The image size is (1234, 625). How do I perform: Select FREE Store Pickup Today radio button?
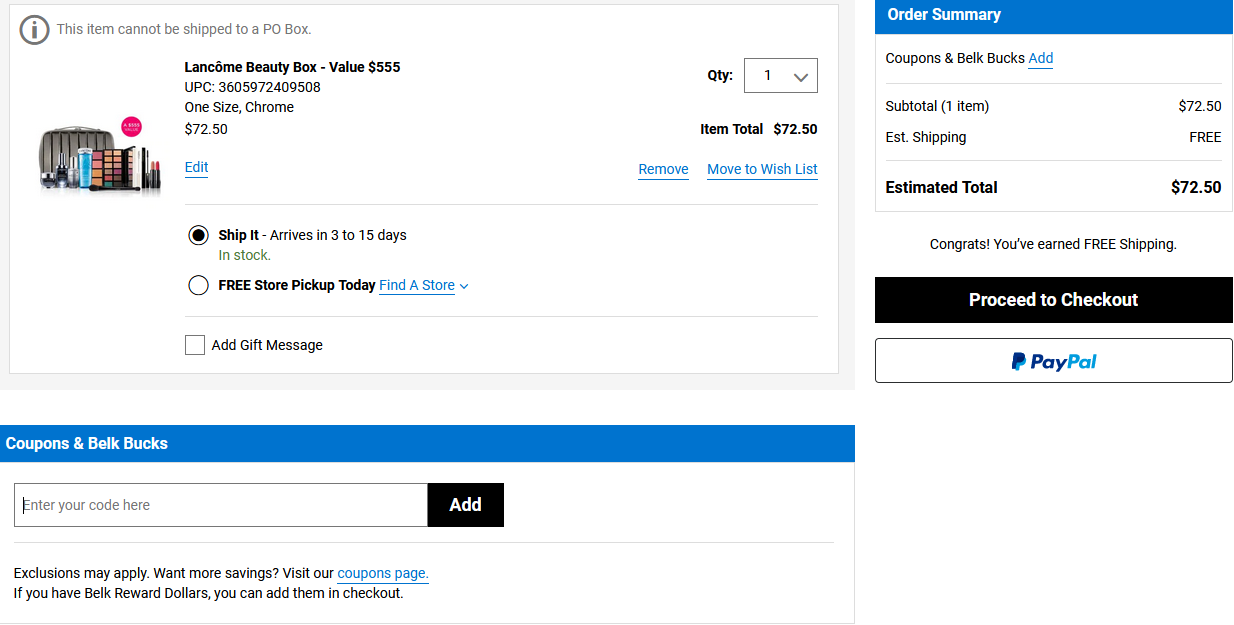coord(198,285)
